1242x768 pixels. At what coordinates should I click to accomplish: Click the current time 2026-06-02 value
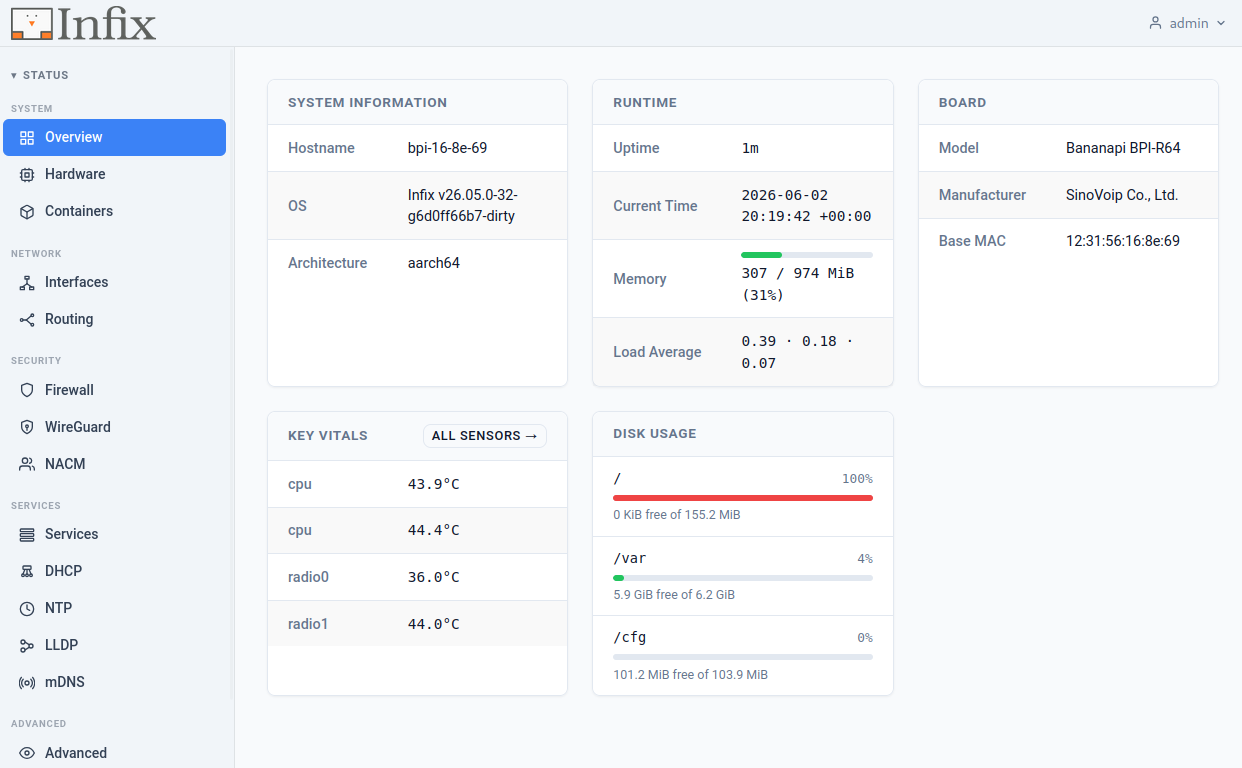pos(806,206)
